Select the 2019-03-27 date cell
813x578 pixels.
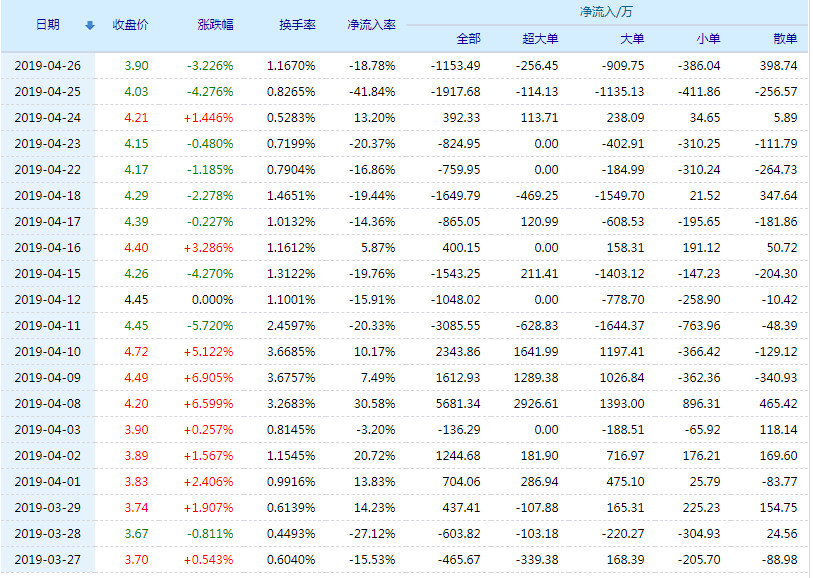tap(47, 560)
